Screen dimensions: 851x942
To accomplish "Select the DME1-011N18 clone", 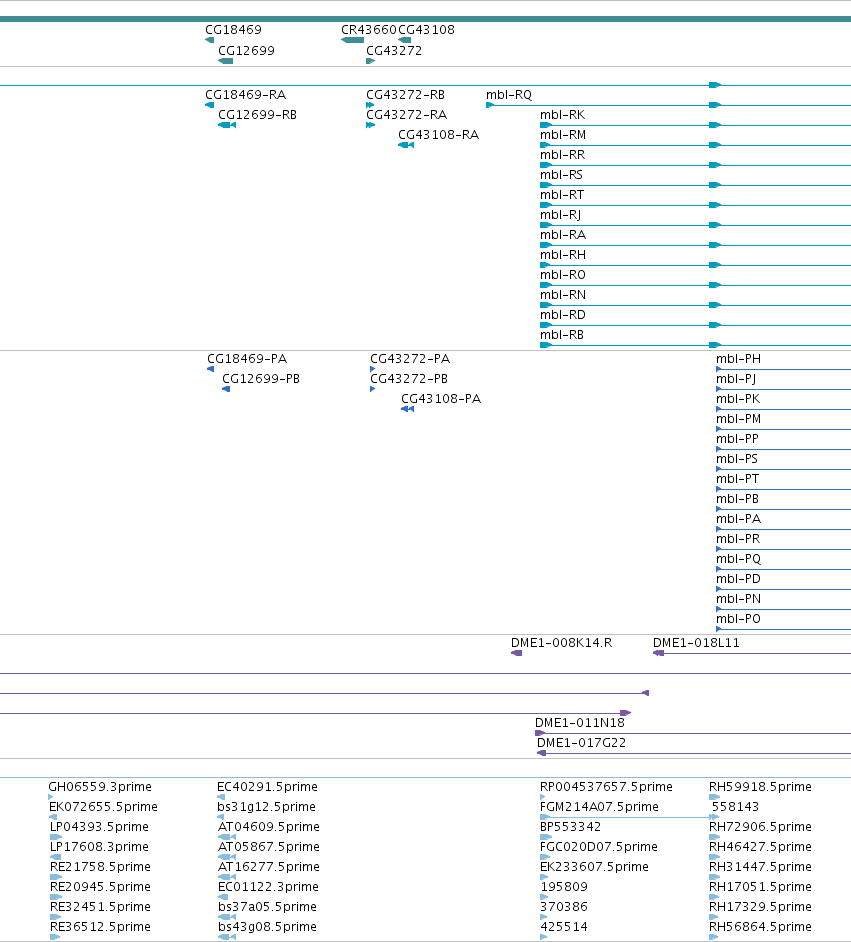I will 580,723.
